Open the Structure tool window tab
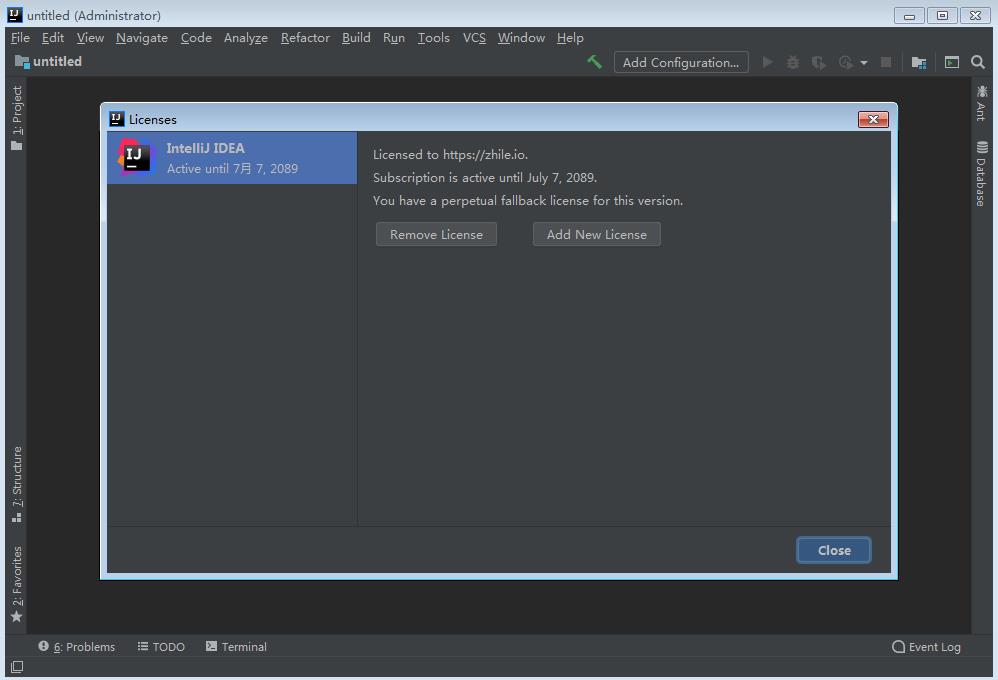The width and height of the screenshot is (998, 680). point(17,484)
